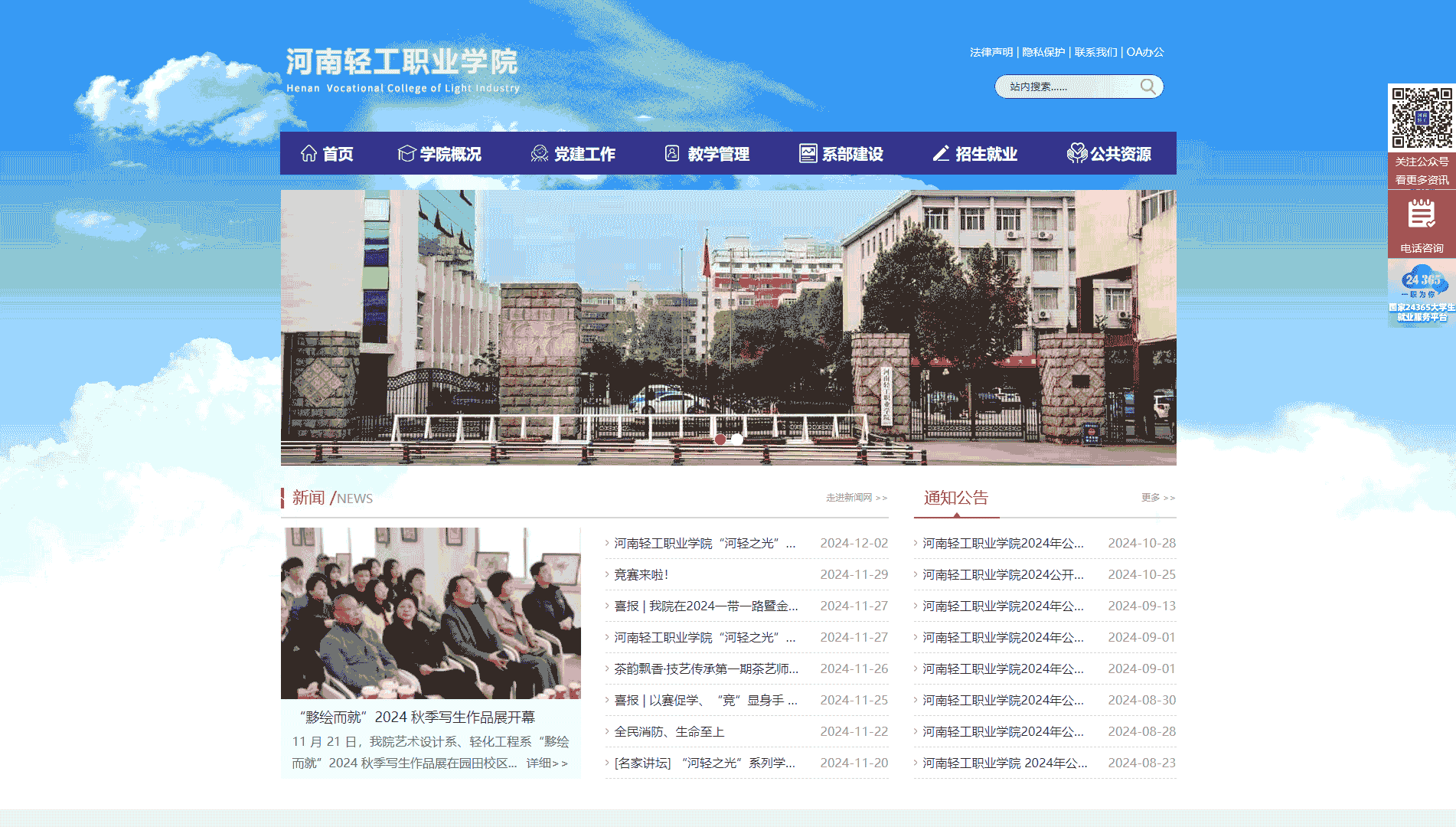Screen dimensions: 1456x827
Task: Click the QR code for the official account
Action: coord(1422,118)
